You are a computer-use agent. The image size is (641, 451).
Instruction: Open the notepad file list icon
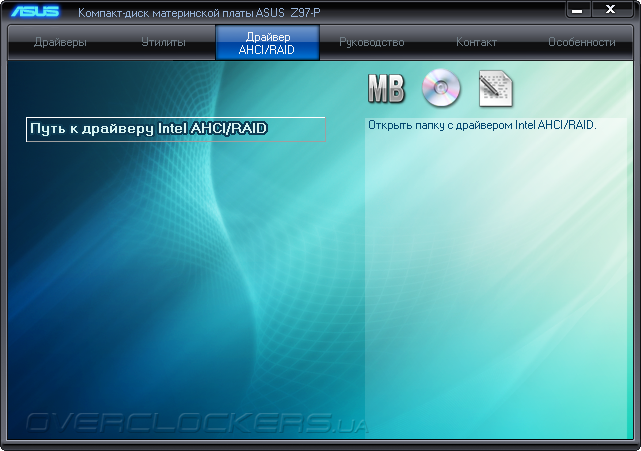(495, 89)
